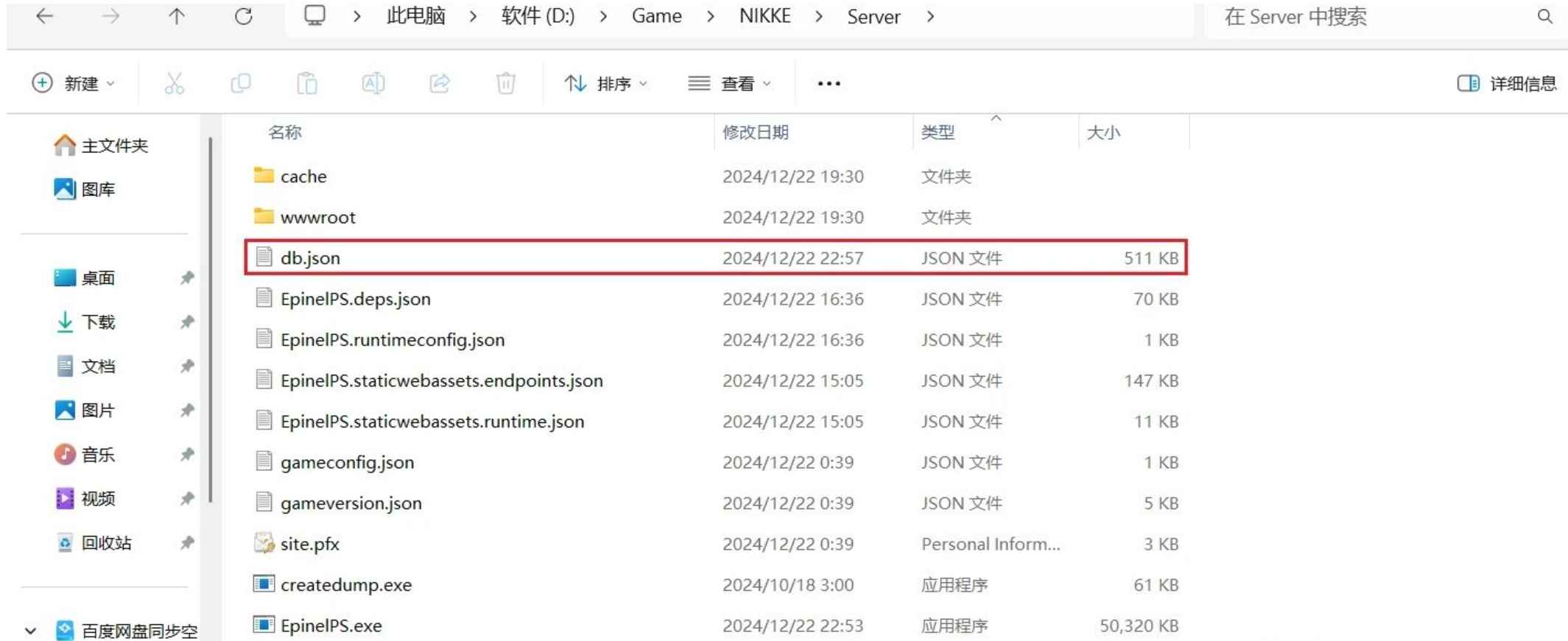Click the search magnifier icon
This screenshot has width=1568, height=641.
[1544, 16]
